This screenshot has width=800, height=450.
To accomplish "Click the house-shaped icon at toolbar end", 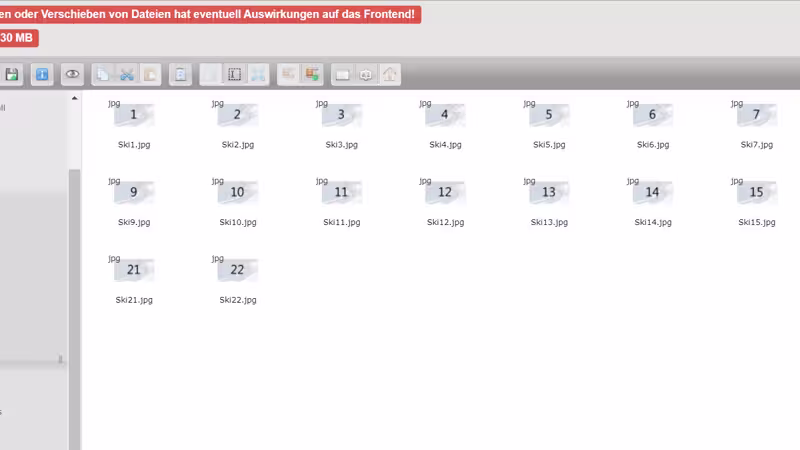I will pyautogui.click(x=390, y=74).
